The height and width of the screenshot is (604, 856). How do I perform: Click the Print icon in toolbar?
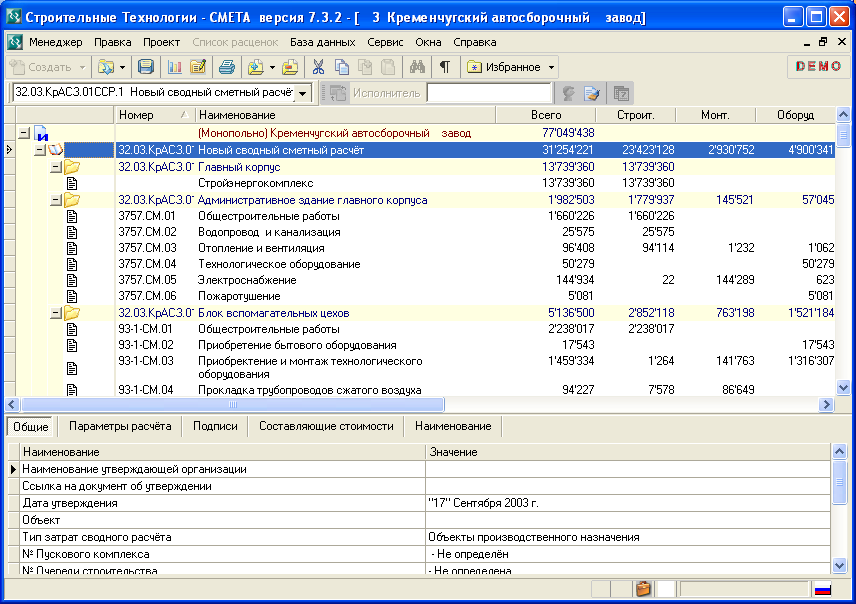pos(227,67)
